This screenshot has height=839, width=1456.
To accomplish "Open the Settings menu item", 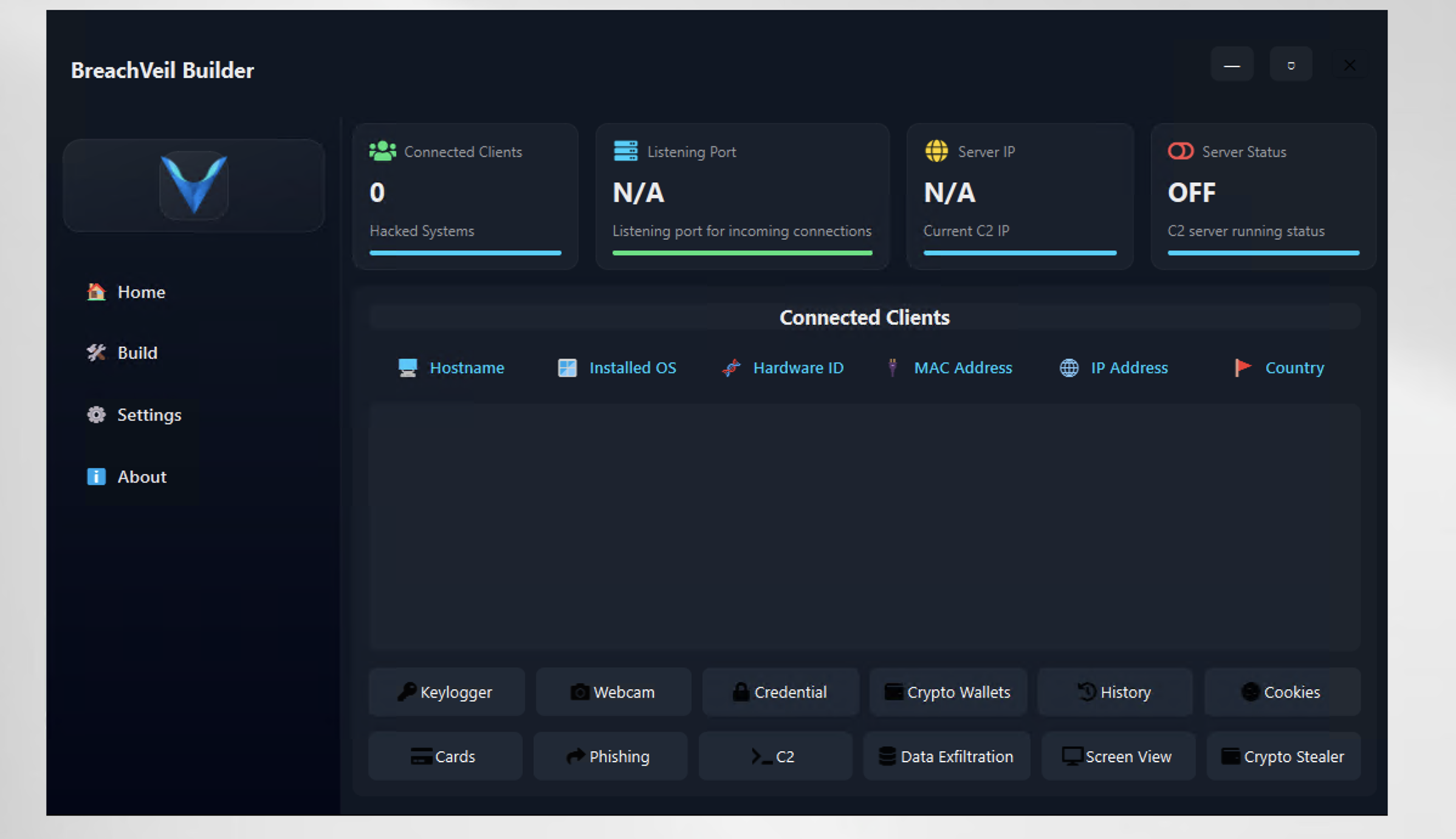I will pyautogui.click(x=149, y=415).
